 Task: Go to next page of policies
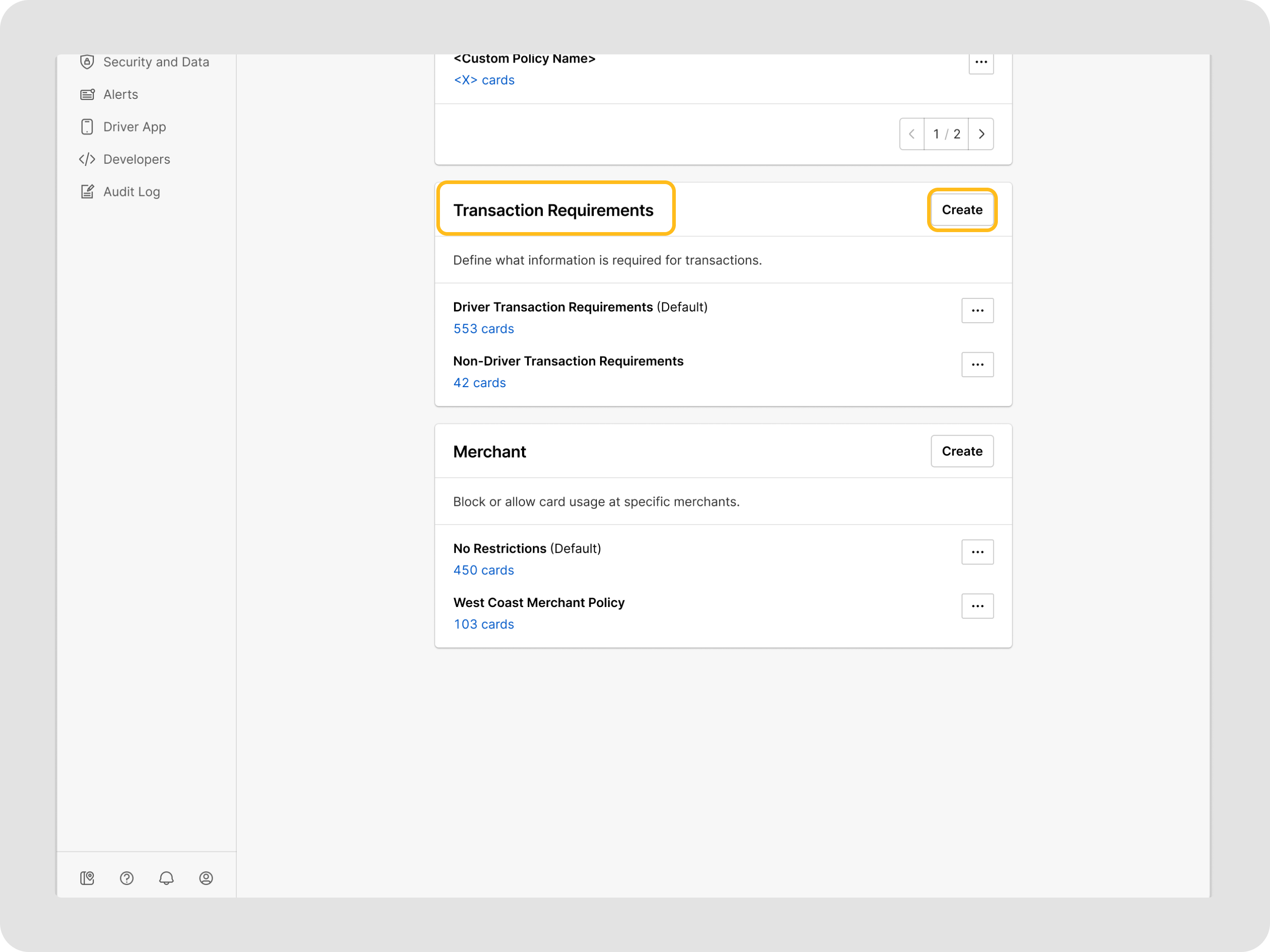[x=981, y=134]
